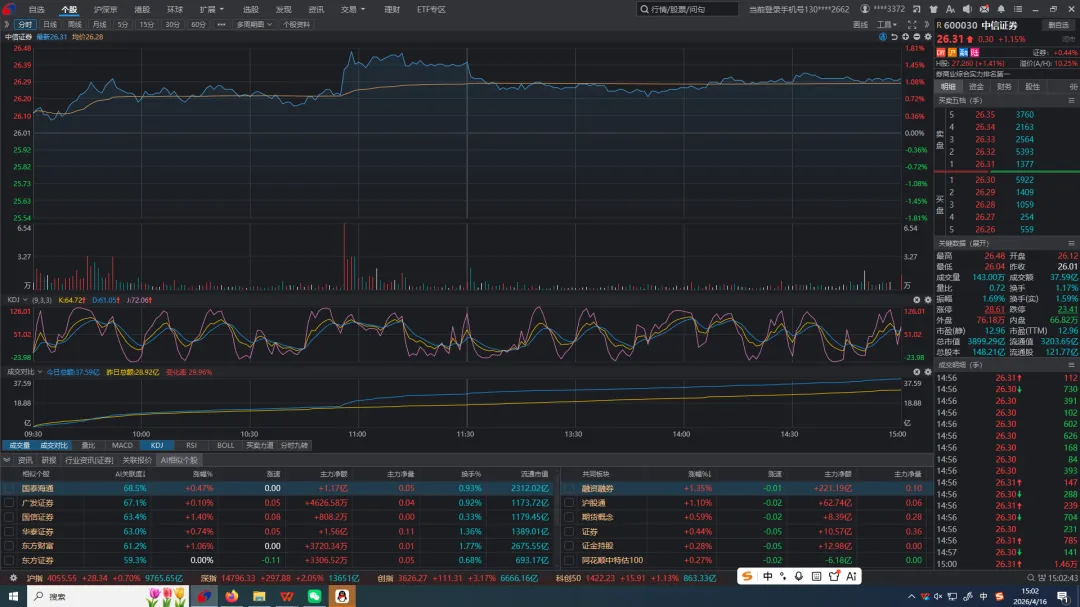Zoom out chart with minus icon
This screenshot has width=1080, height=607.
(916, 37)
